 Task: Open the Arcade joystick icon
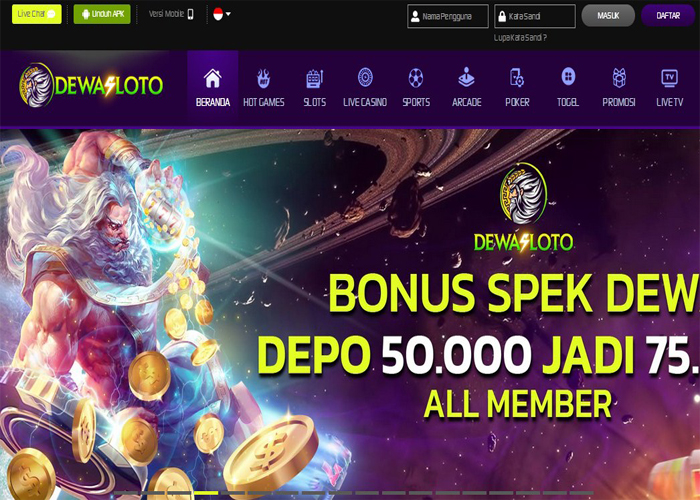click(467, 77)
